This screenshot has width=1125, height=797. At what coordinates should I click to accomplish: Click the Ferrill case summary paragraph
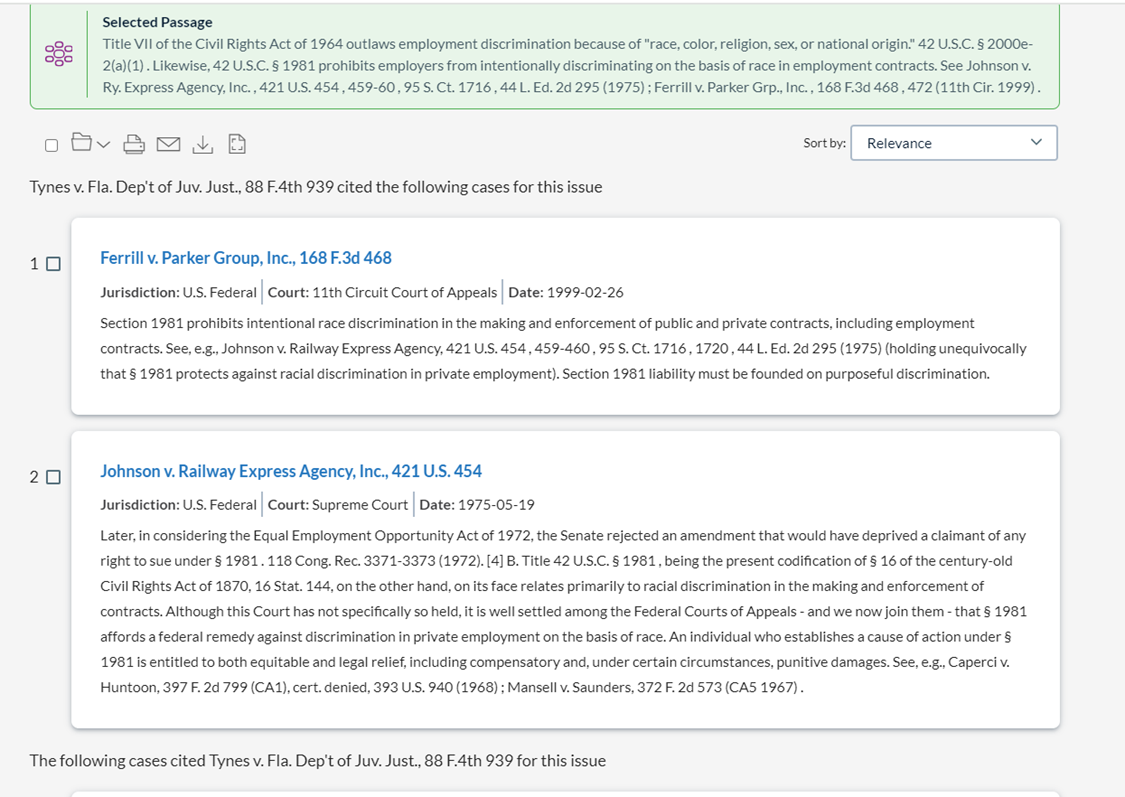coord(563,349)
